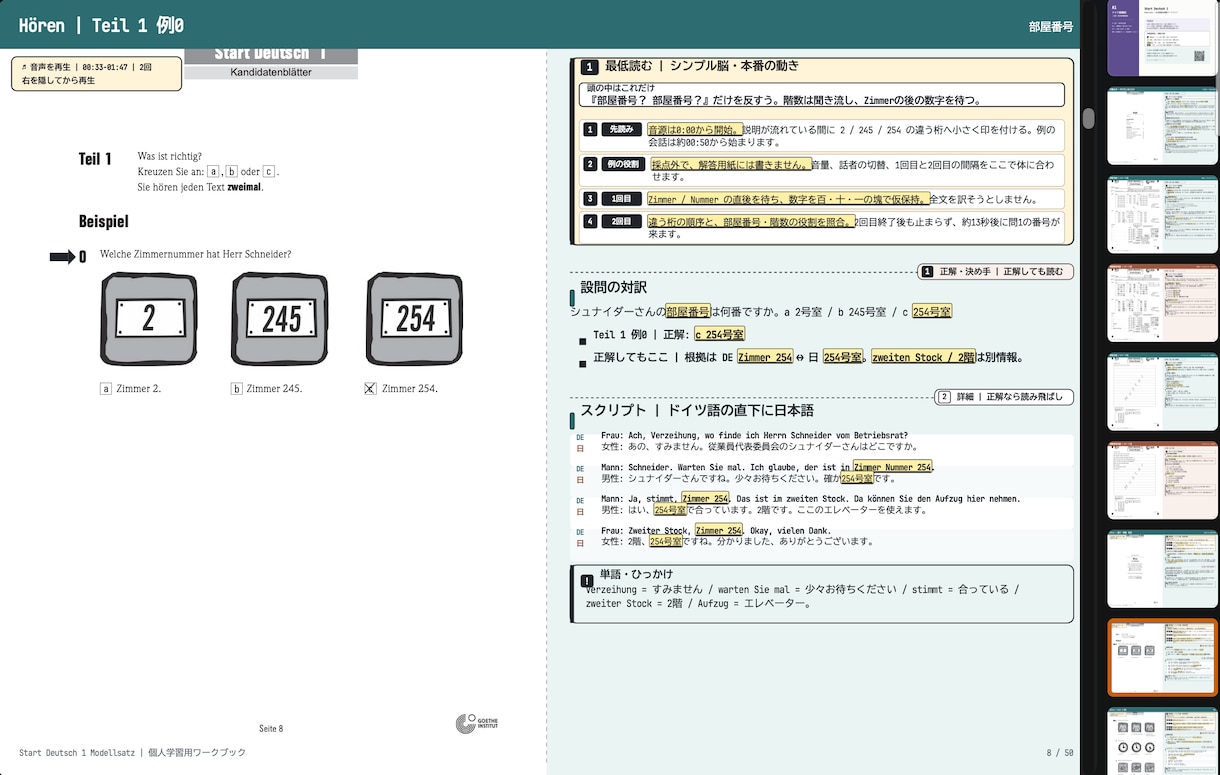Open the fifth page thumbnail in sidebar
The width and height of the screenshot is (1220, 775).
pos(1162,391)
